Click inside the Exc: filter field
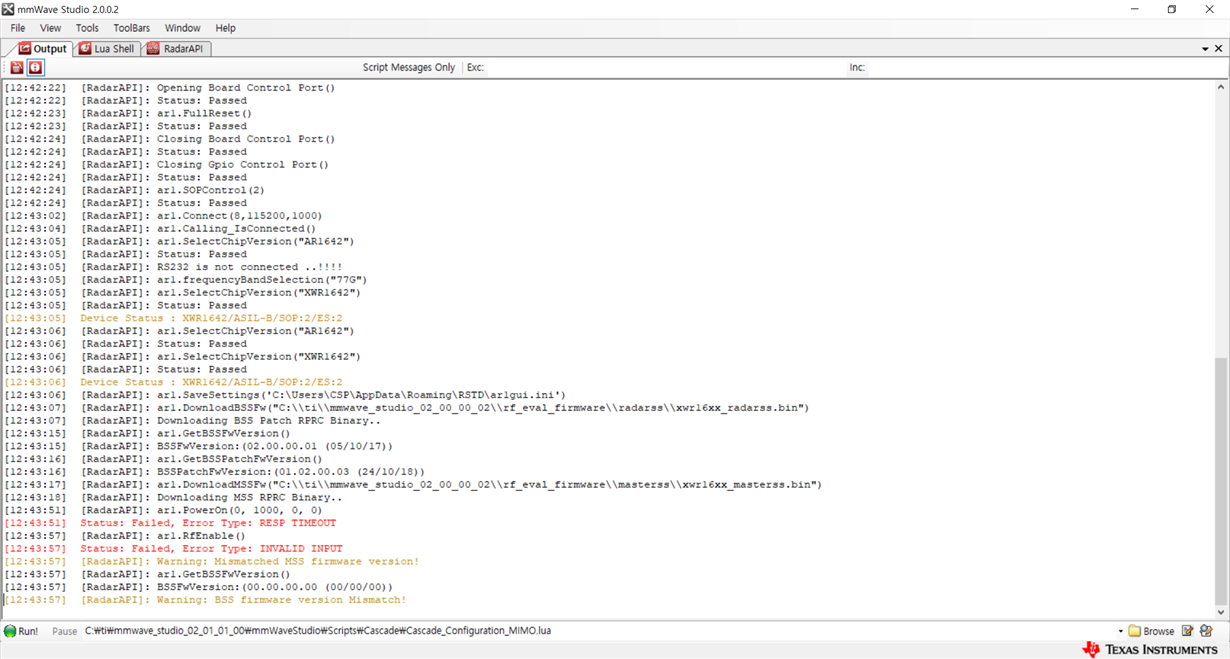1230x659 pixels. pos(665,67)
